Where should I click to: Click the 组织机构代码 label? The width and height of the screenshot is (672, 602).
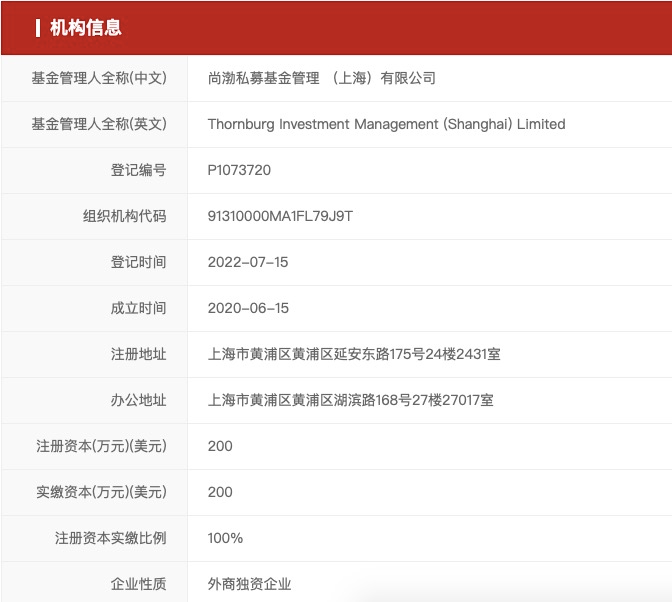(125, 216)
